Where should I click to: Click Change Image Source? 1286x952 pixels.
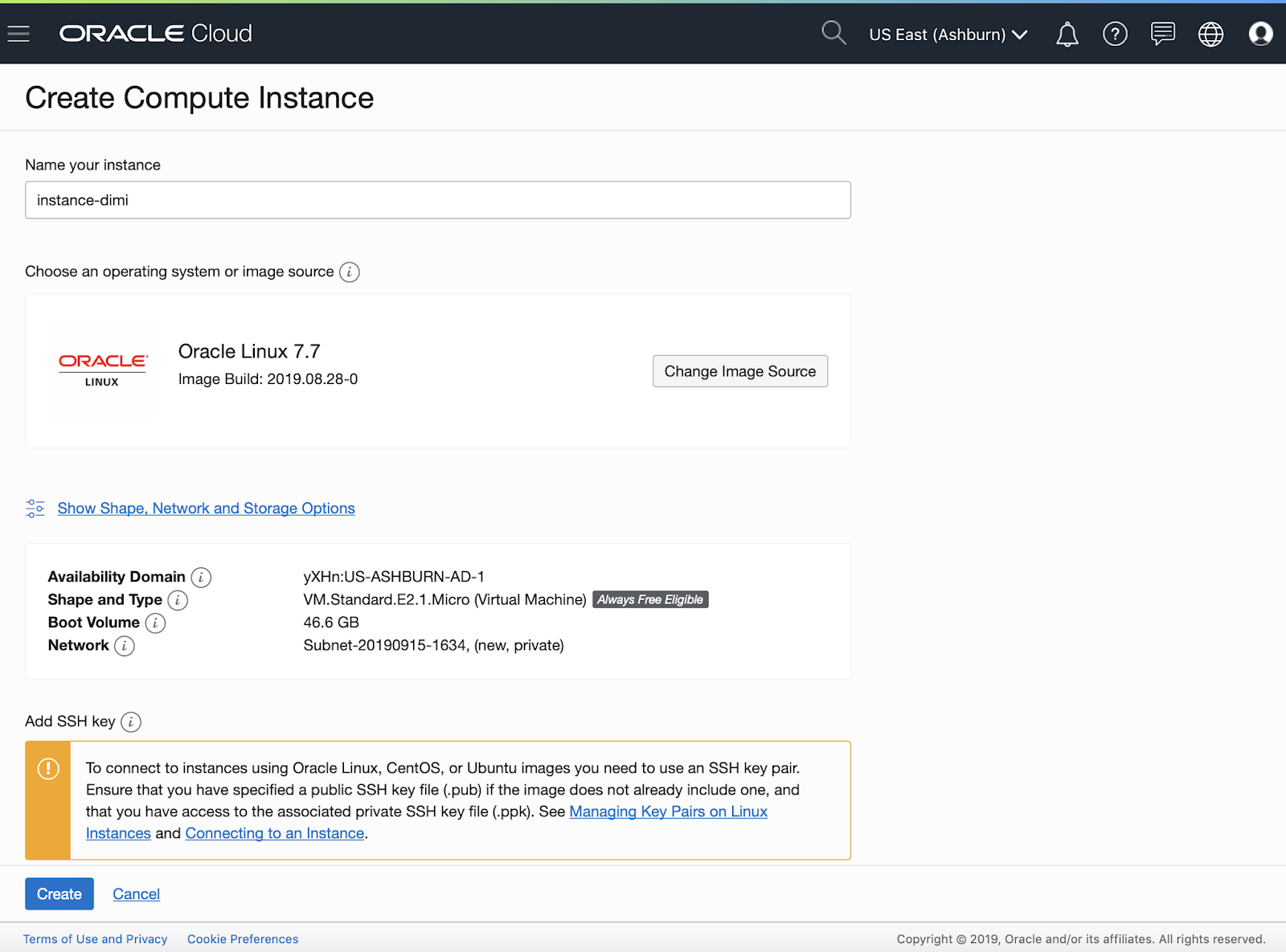click(x=739, y=371)
